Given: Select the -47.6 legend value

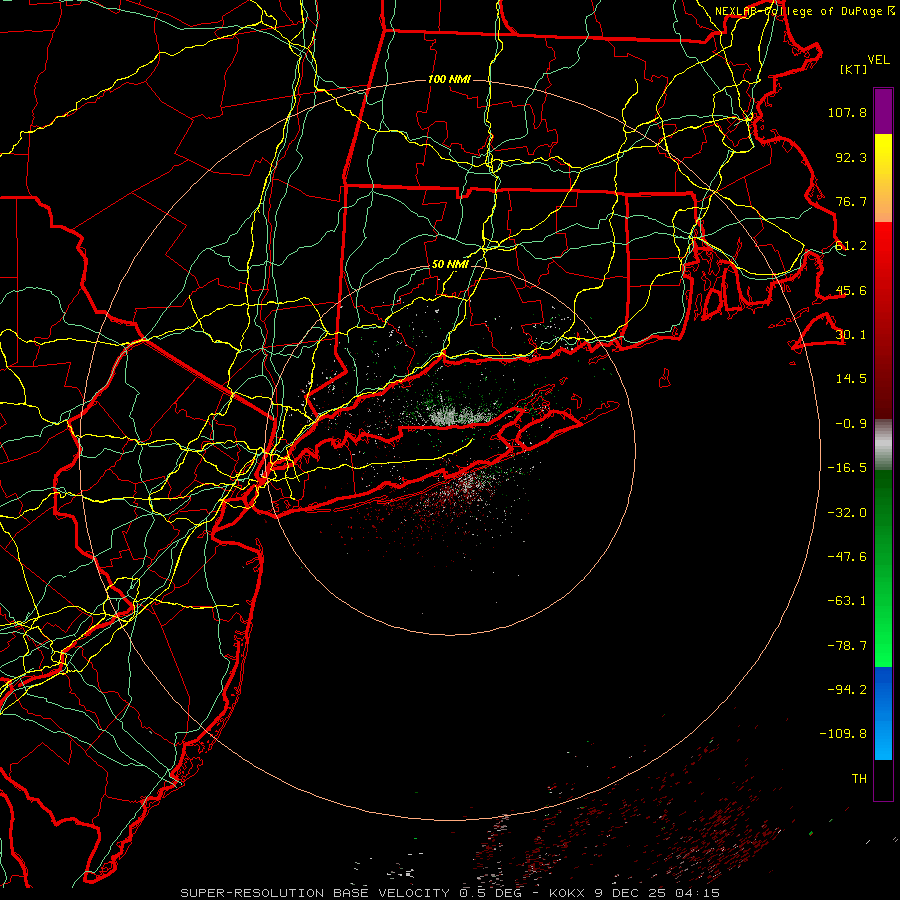Looking at the screenshot, I should 847,557.
